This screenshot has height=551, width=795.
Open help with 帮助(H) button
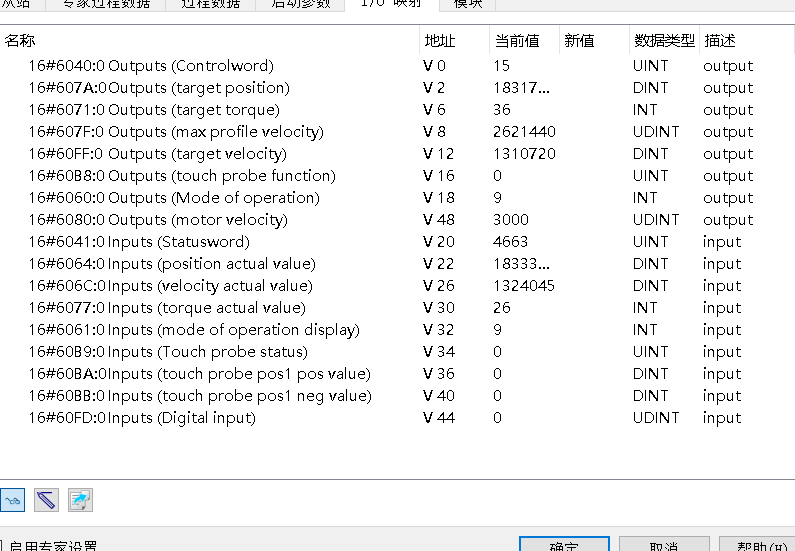[x=757, y=544]
